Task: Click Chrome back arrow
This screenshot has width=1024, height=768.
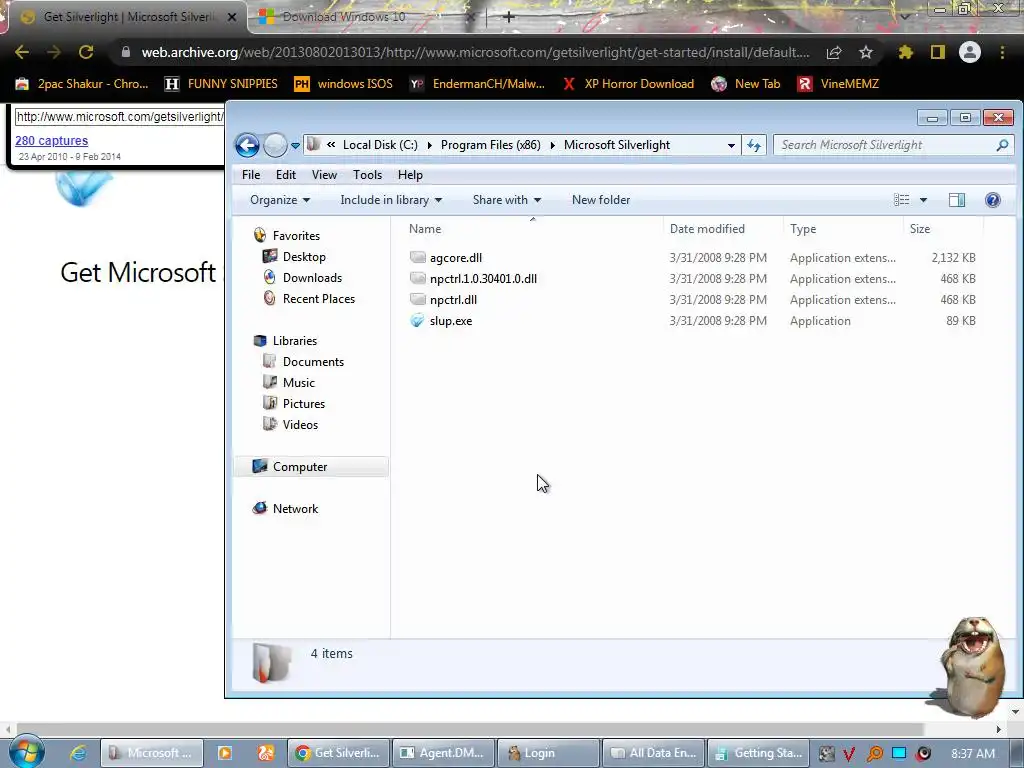Action: 22,52
